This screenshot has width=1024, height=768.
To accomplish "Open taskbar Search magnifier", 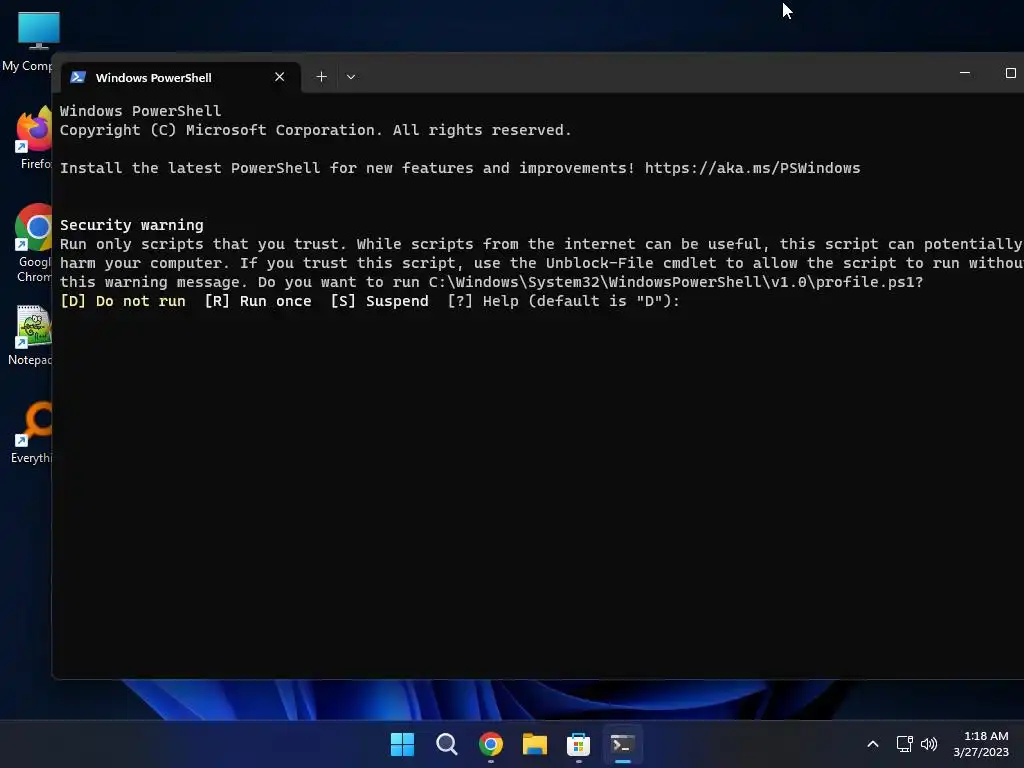I will [447, 744].
